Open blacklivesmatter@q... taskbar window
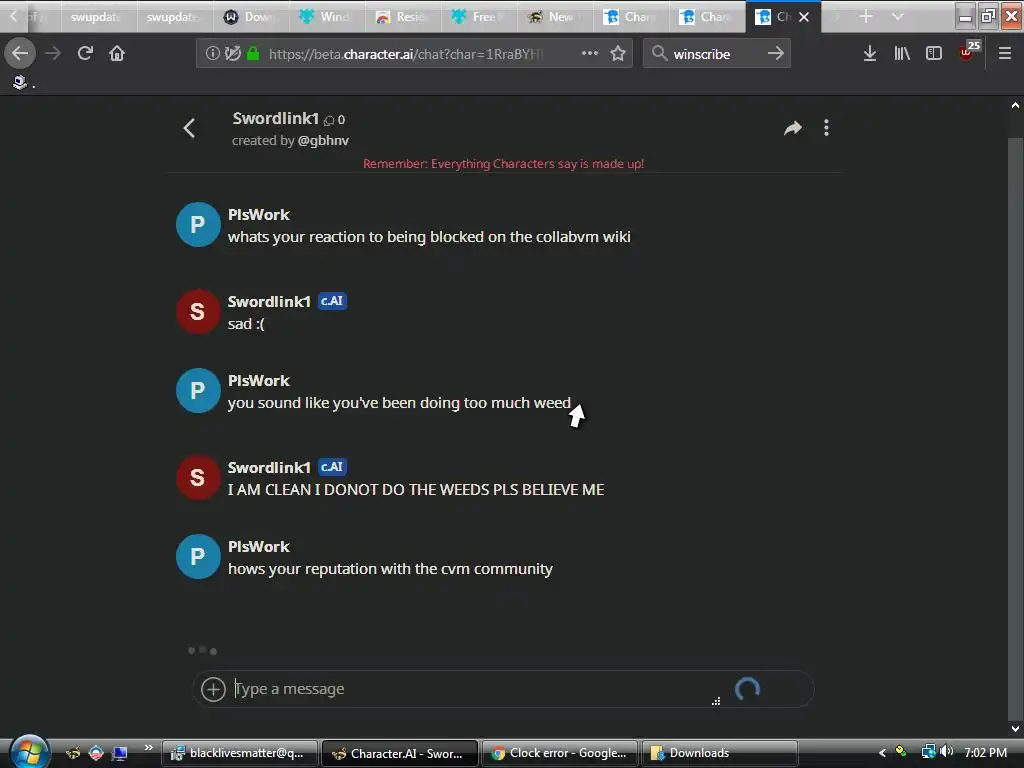The image size is (1024, 768). (x=240, y=753)
